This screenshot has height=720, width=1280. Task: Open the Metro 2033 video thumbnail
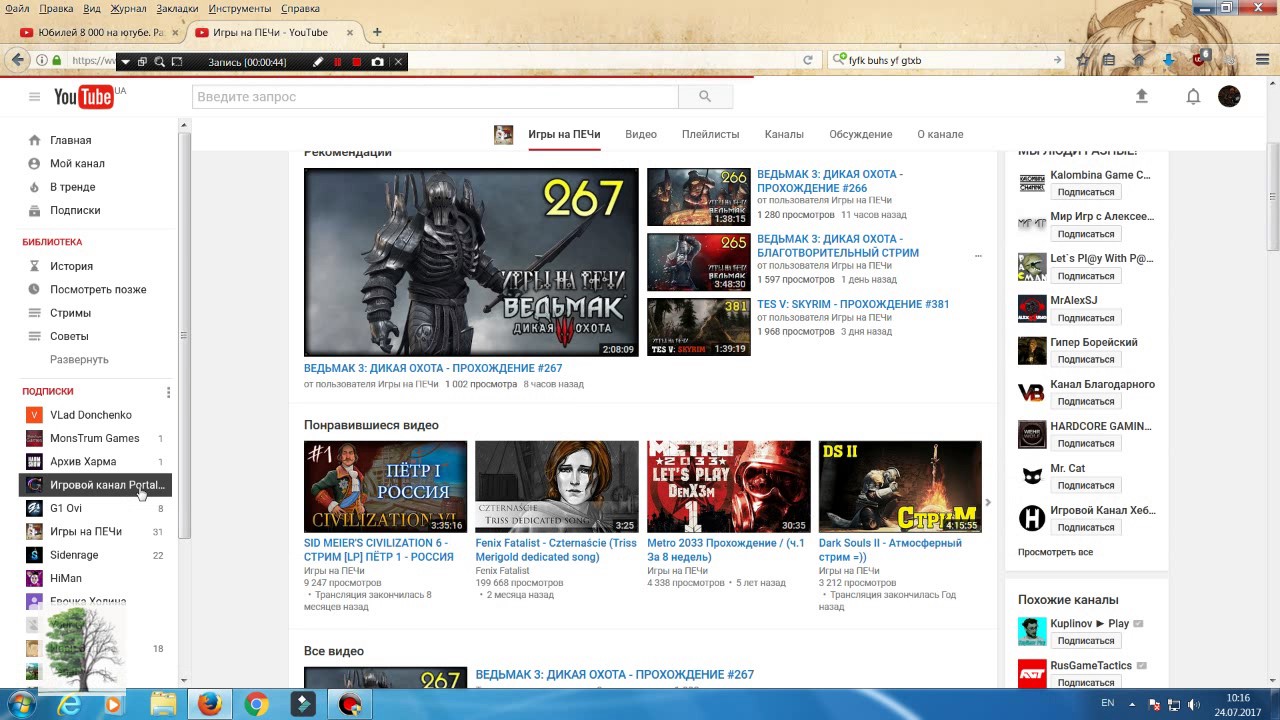click(x=728, y=487)
